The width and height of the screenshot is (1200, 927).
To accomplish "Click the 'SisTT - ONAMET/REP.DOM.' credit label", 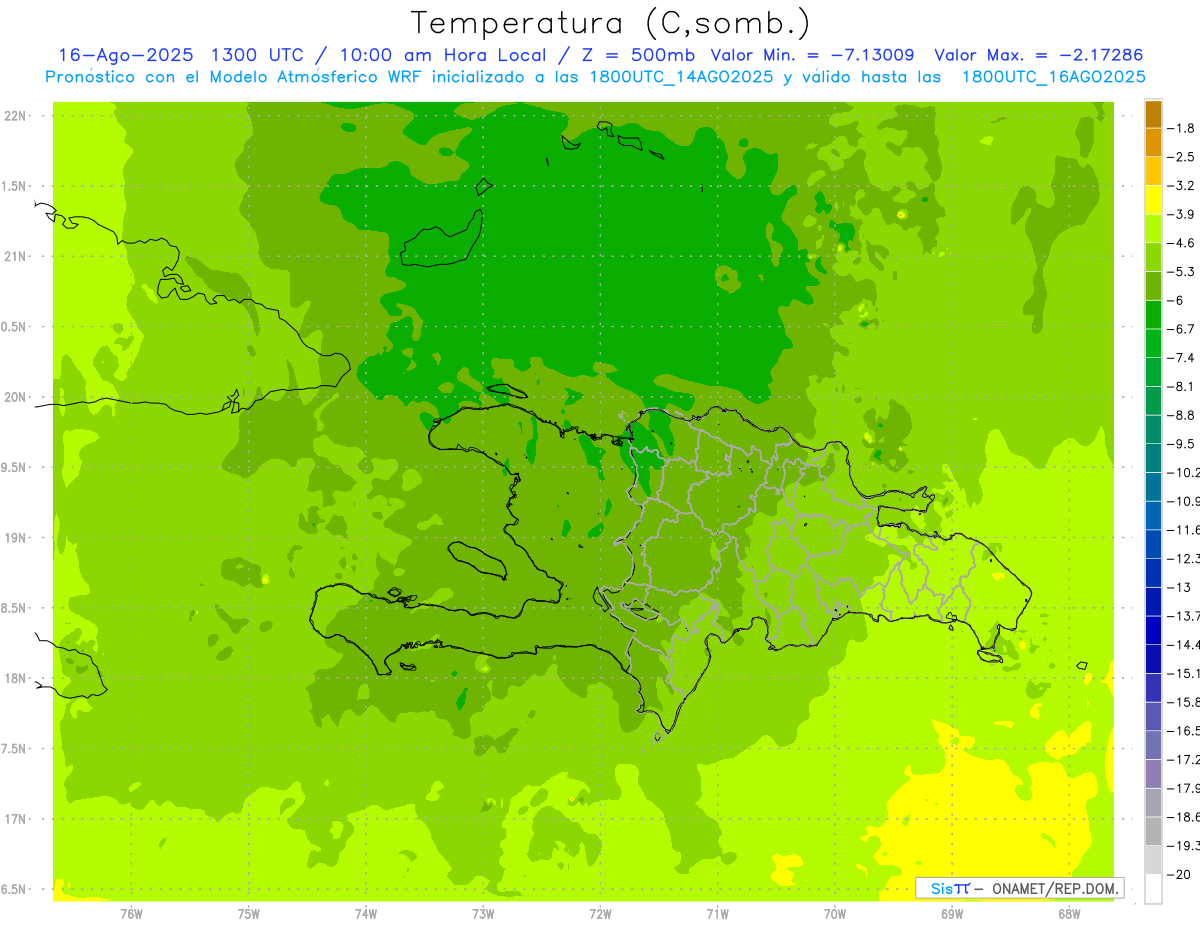I will click(1020, 888).
